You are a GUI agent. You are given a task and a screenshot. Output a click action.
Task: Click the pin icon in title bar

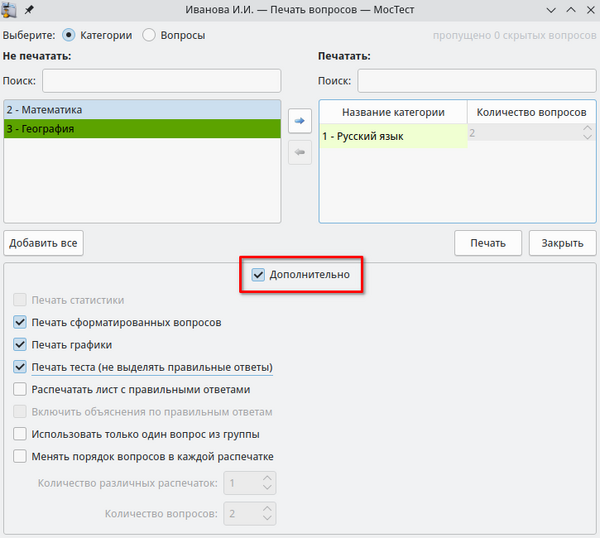click(x=30, y=10)
